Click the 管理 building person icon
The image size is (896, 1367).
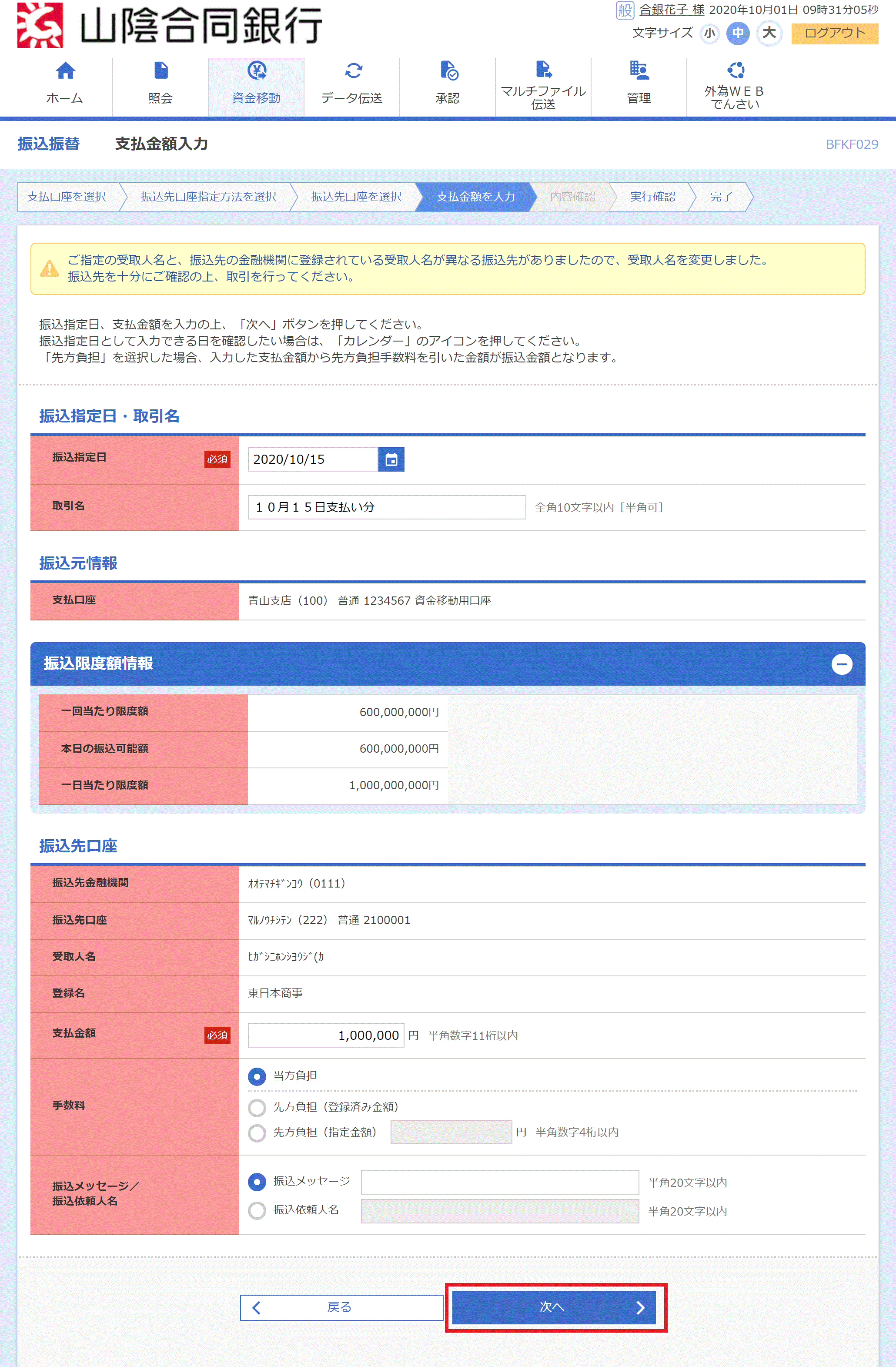(x=639, y=70)
